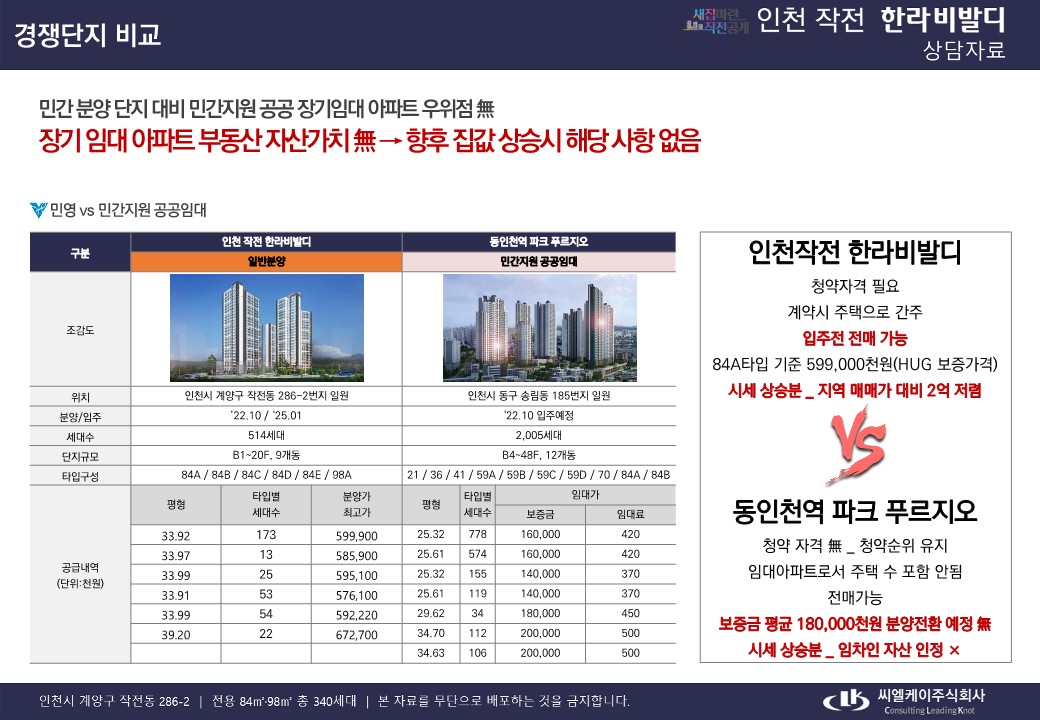Viewport: 1040px width, 720px height.
Task: Click the 청약자격 필요 line
Action: coord(855,286)
